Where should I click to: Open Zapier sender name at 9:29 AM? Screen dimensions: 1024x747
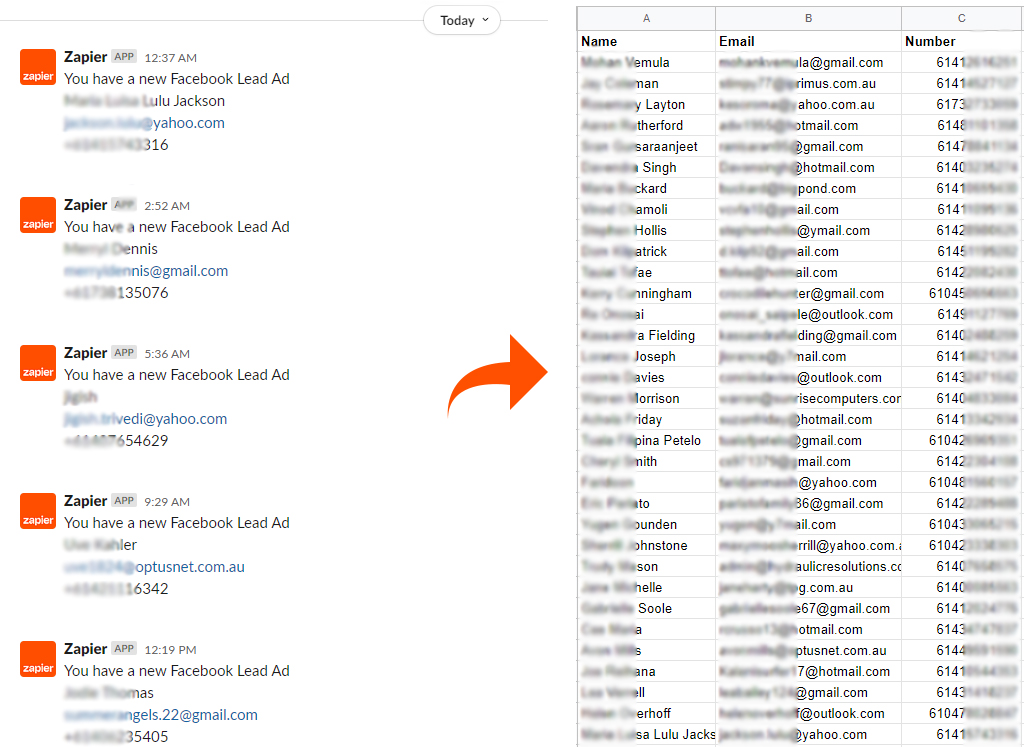click(x=86, y=501)
